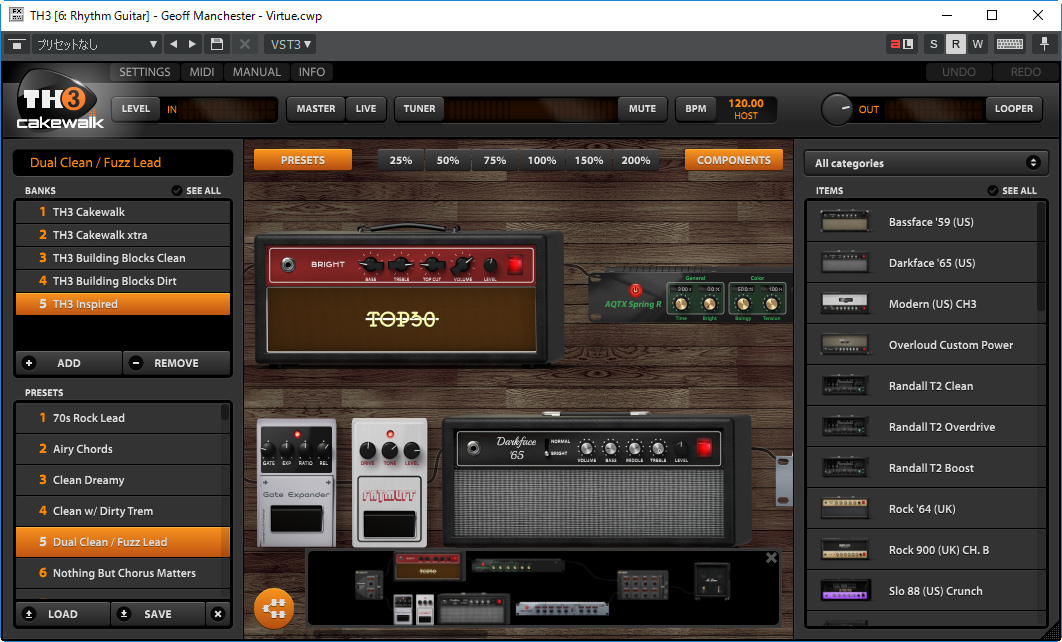Select the TOP30 amplifier head
Image resolution: width=1062 pixels, height=642 pixels.
point(408,298)
